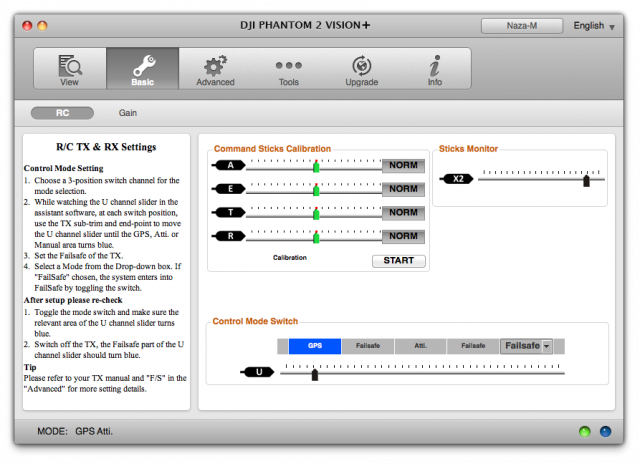Click the 'Control Mode Setting' heading
Image resolution: width=640 pixels, height=466 pixels.
pos(64,168)
